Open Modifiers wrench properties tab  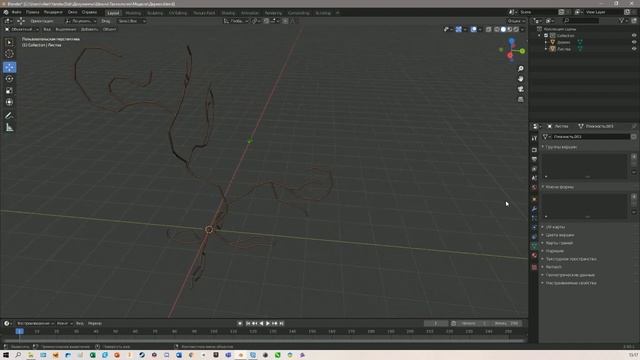(534, 209)
